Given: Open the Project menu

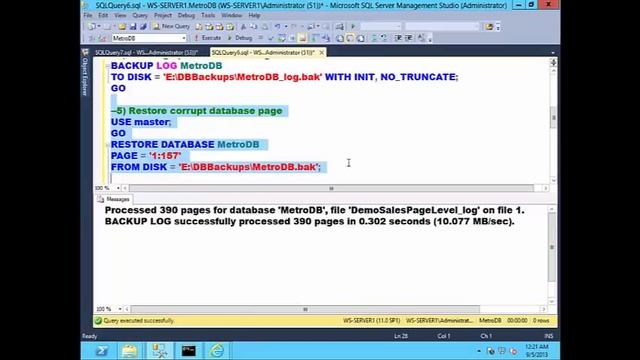Looking at the screenshot, I should (x=163, y=15).
